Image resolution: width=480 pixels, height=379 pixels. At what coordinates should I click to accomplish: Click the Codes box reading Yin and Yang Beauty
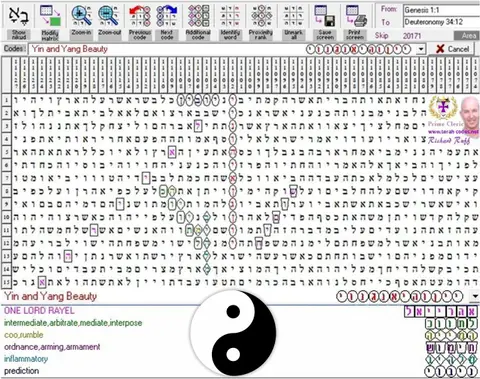click(x=227, y=49)
